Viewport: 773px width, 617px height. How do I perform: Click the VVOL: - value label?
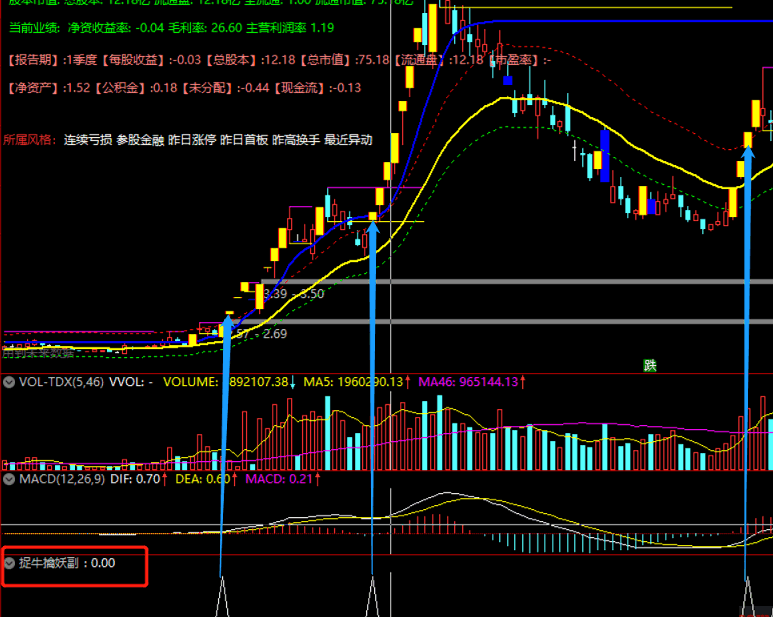point(131,382)
